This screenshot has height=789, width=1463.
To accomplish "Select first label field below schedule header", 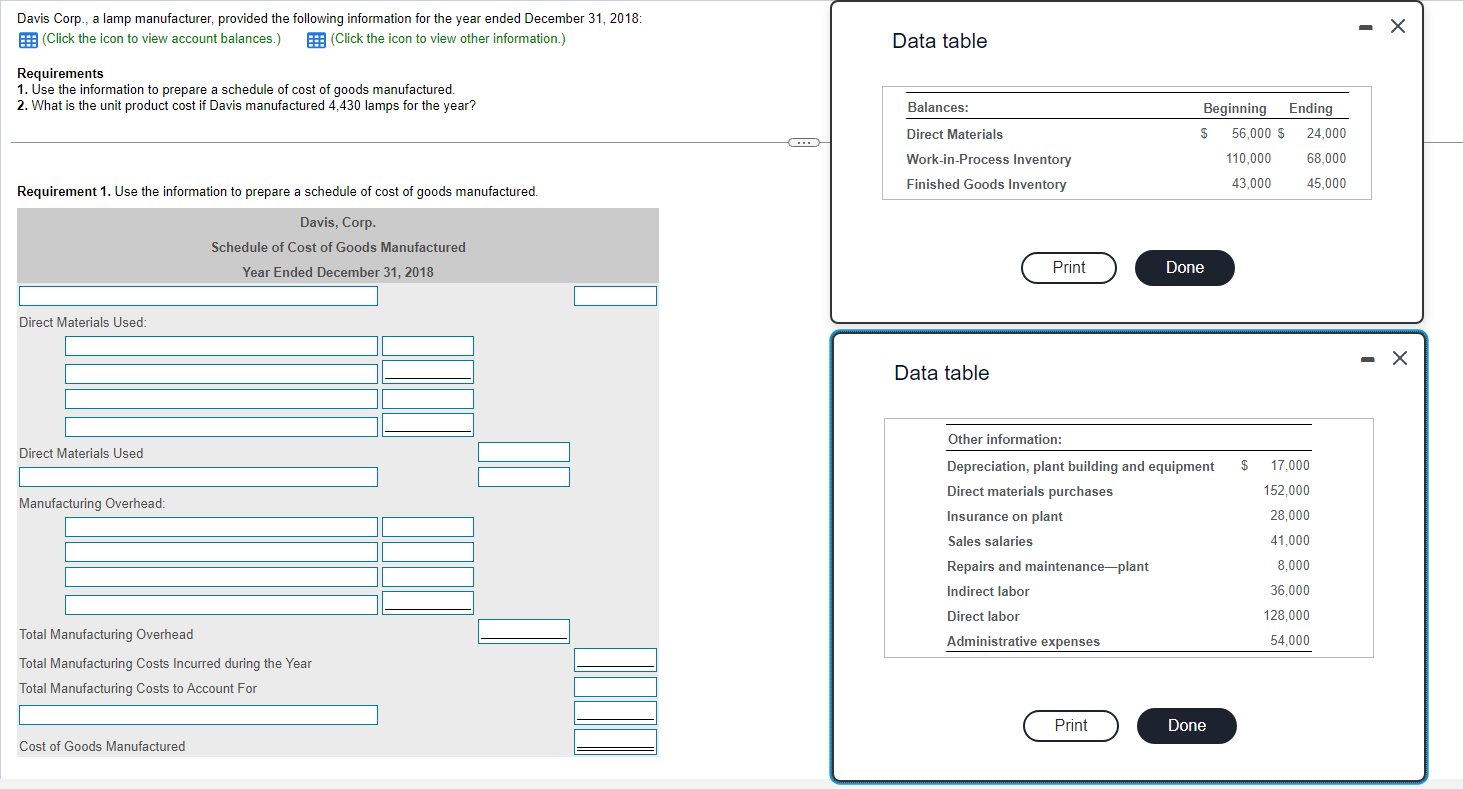I will point(198,296).
